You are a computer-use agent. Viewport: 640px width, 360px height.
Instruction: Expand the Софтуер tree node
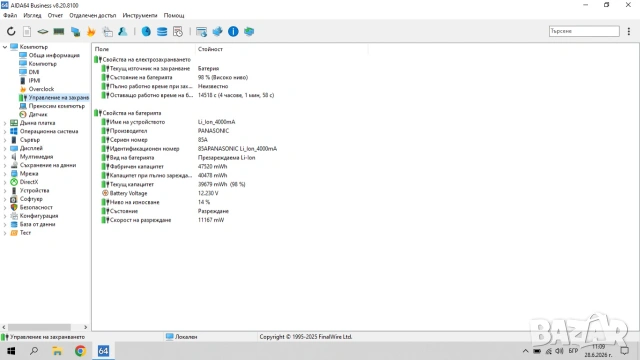point(5,199)
